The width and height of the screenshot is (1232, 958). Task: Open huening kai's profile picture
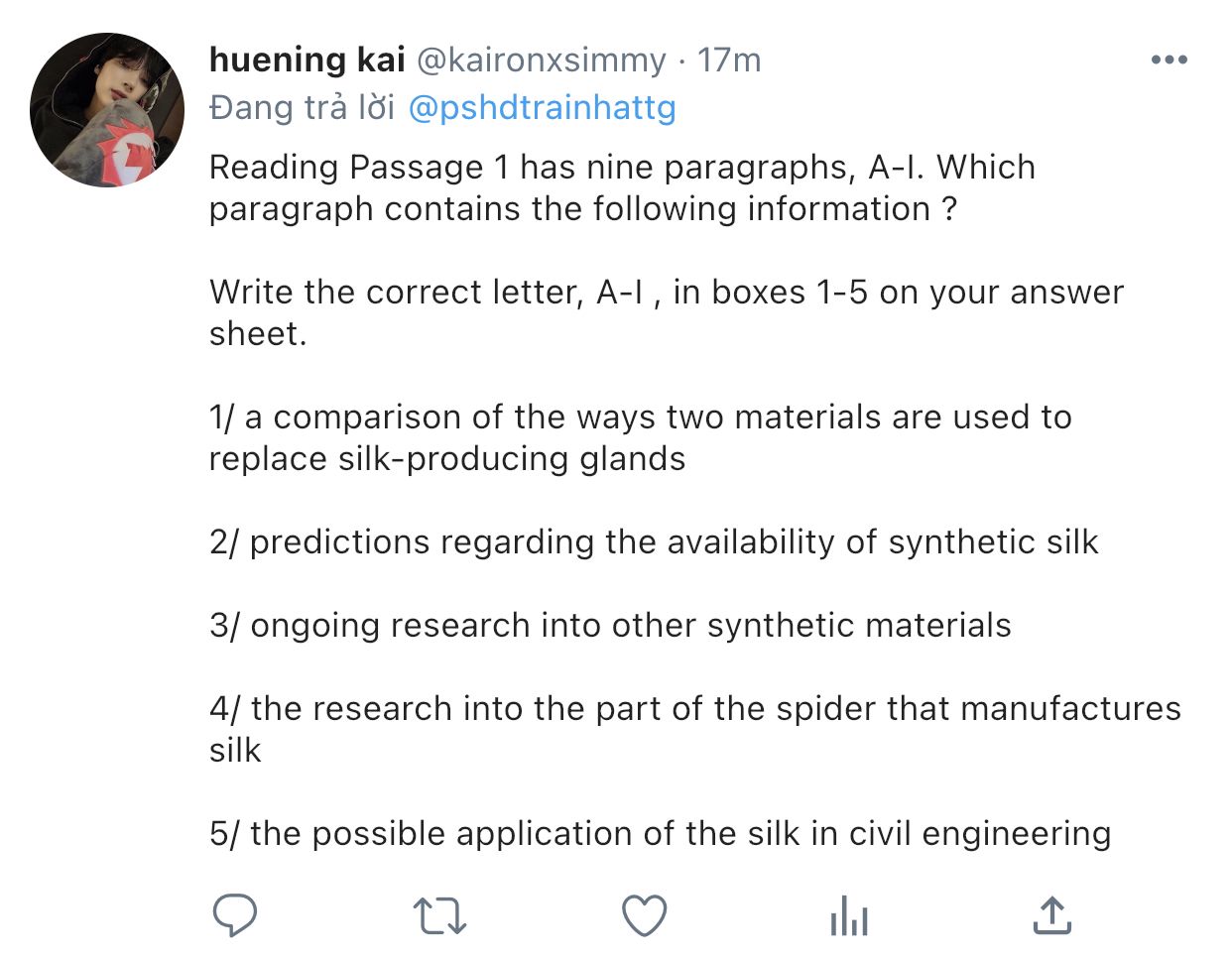pyautogui.click(x=107, y=109)
